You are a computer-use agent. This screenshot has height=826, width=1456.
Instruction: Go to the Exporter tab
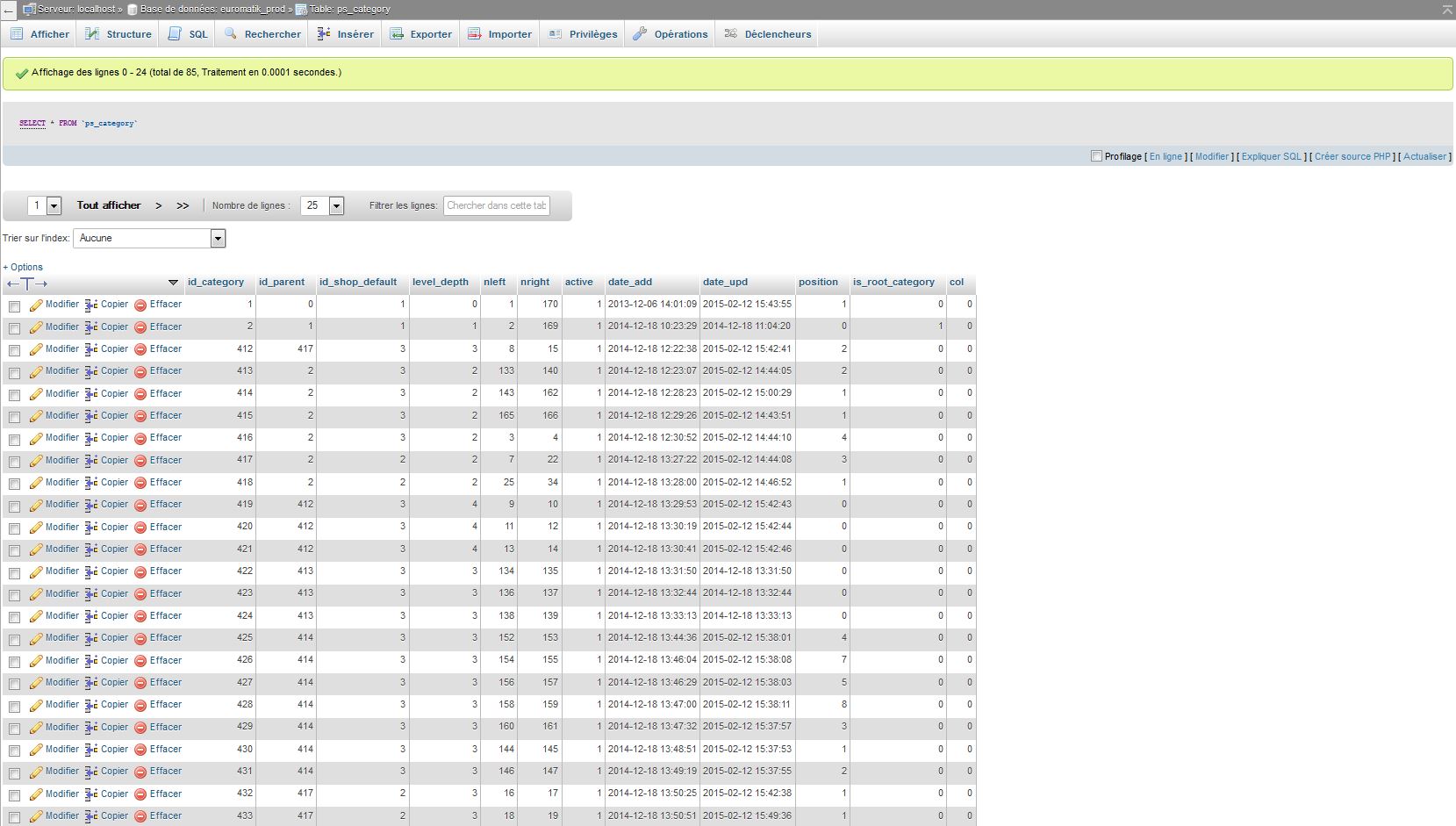[421, 34]
